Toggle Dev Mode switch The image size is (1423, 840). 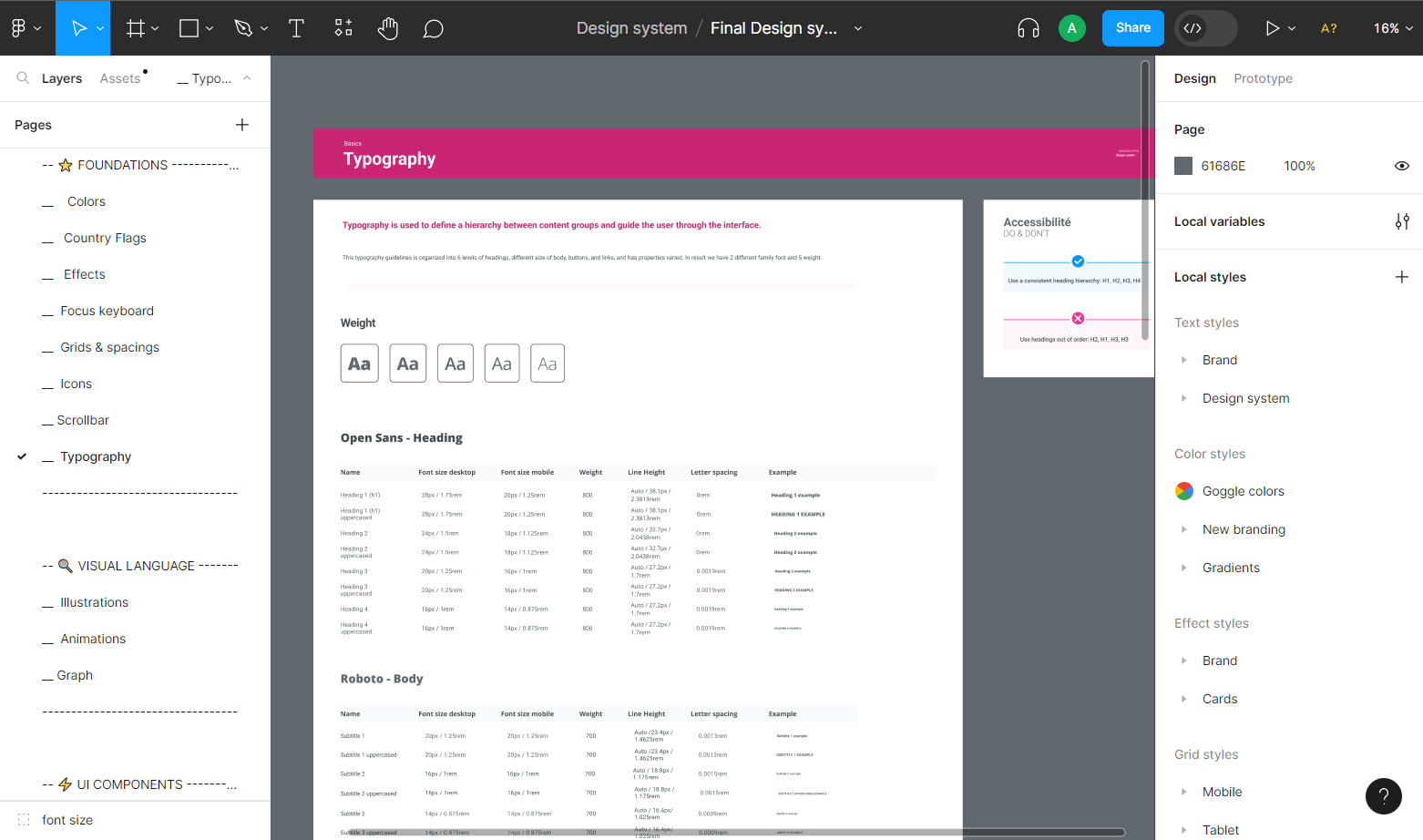[x=1205, y=28]
